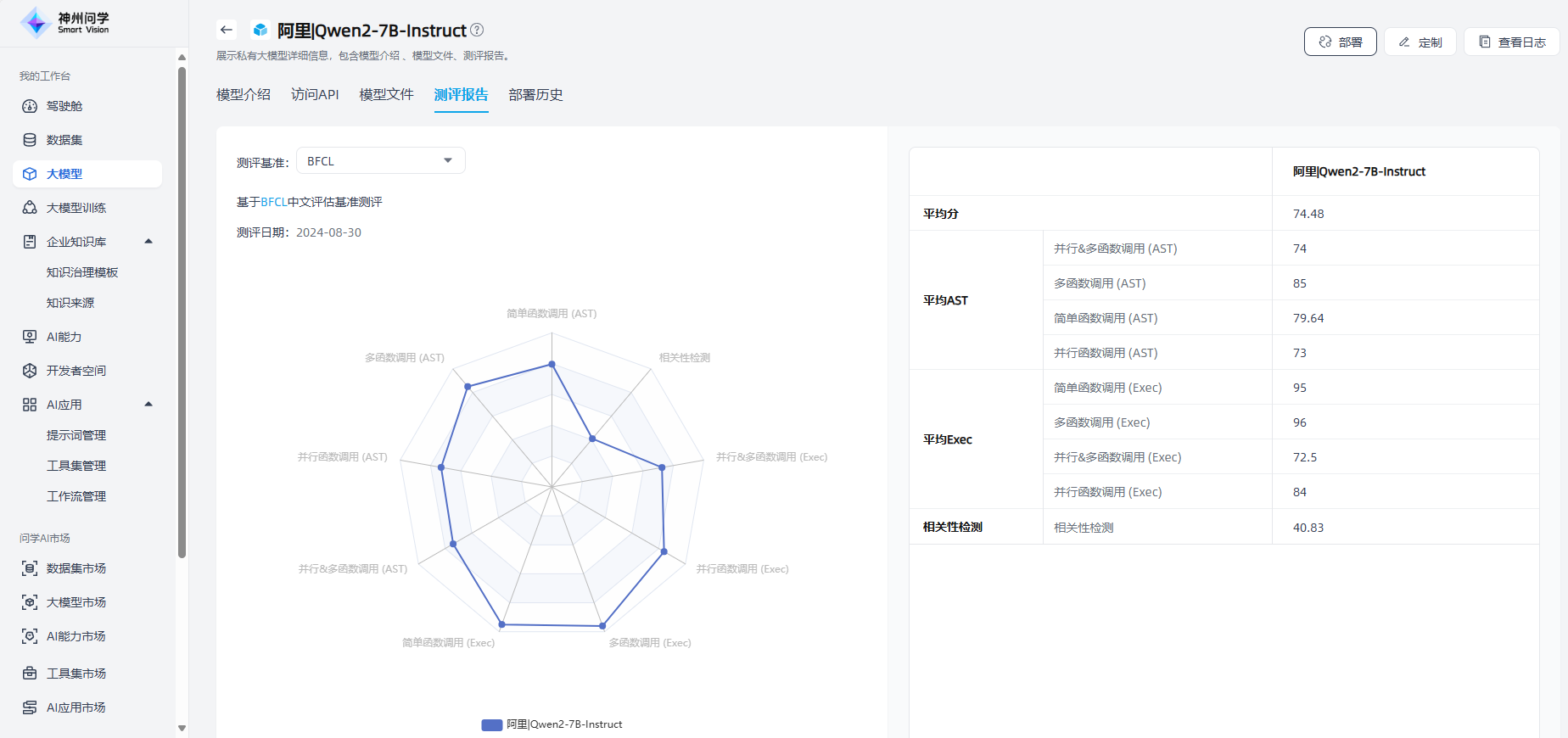Collapse the 企业知识库 section
The width and height of the screenshot is (1568, 738).
(148, 242)
